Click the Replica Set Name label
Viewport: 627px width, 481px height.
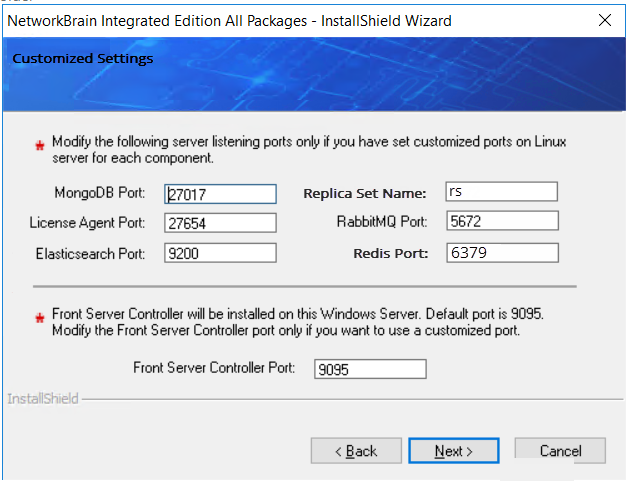[365, 194]
